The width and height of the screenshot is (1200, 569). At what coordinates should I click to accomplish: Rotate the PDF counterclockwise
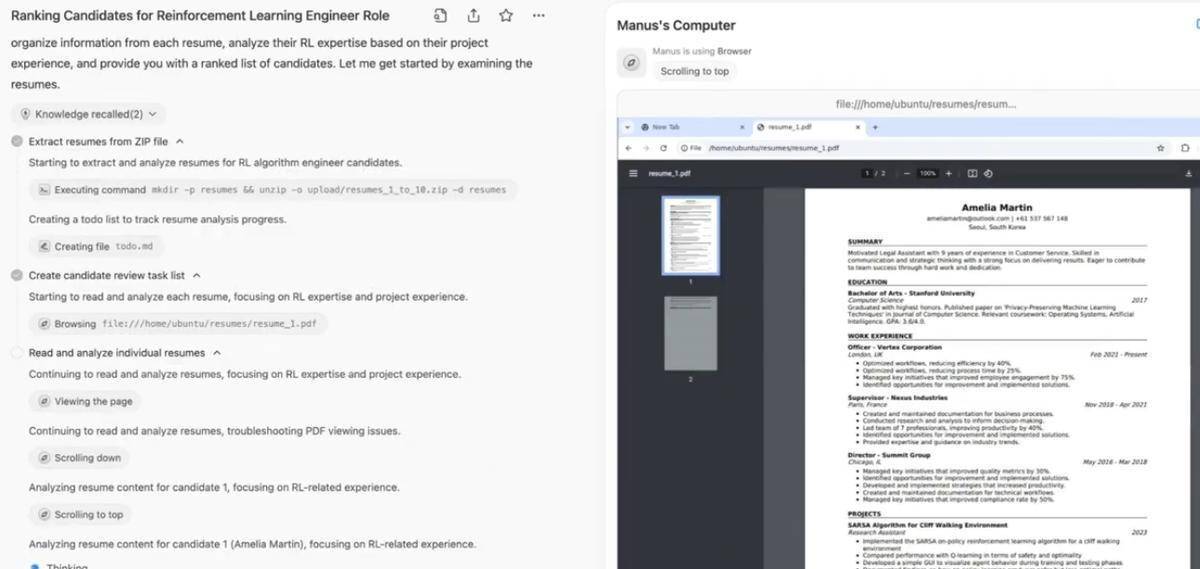click(988, 173)
